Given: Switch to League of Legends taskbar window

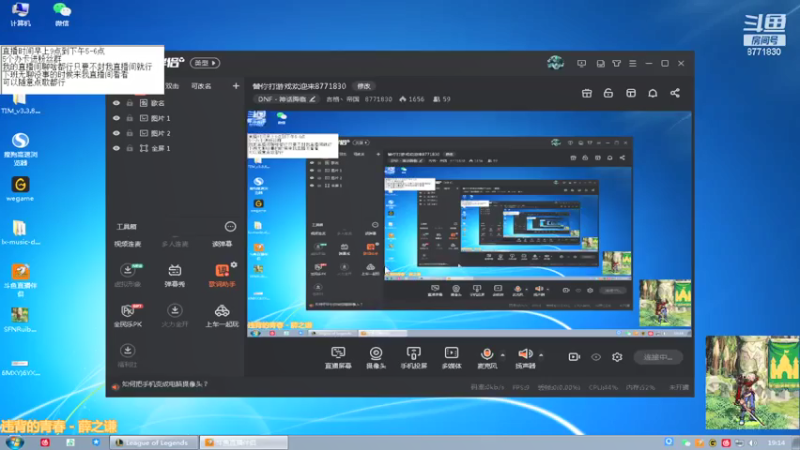Looking at the screenshot, I should pyautogui.click(x=153, y=442).
